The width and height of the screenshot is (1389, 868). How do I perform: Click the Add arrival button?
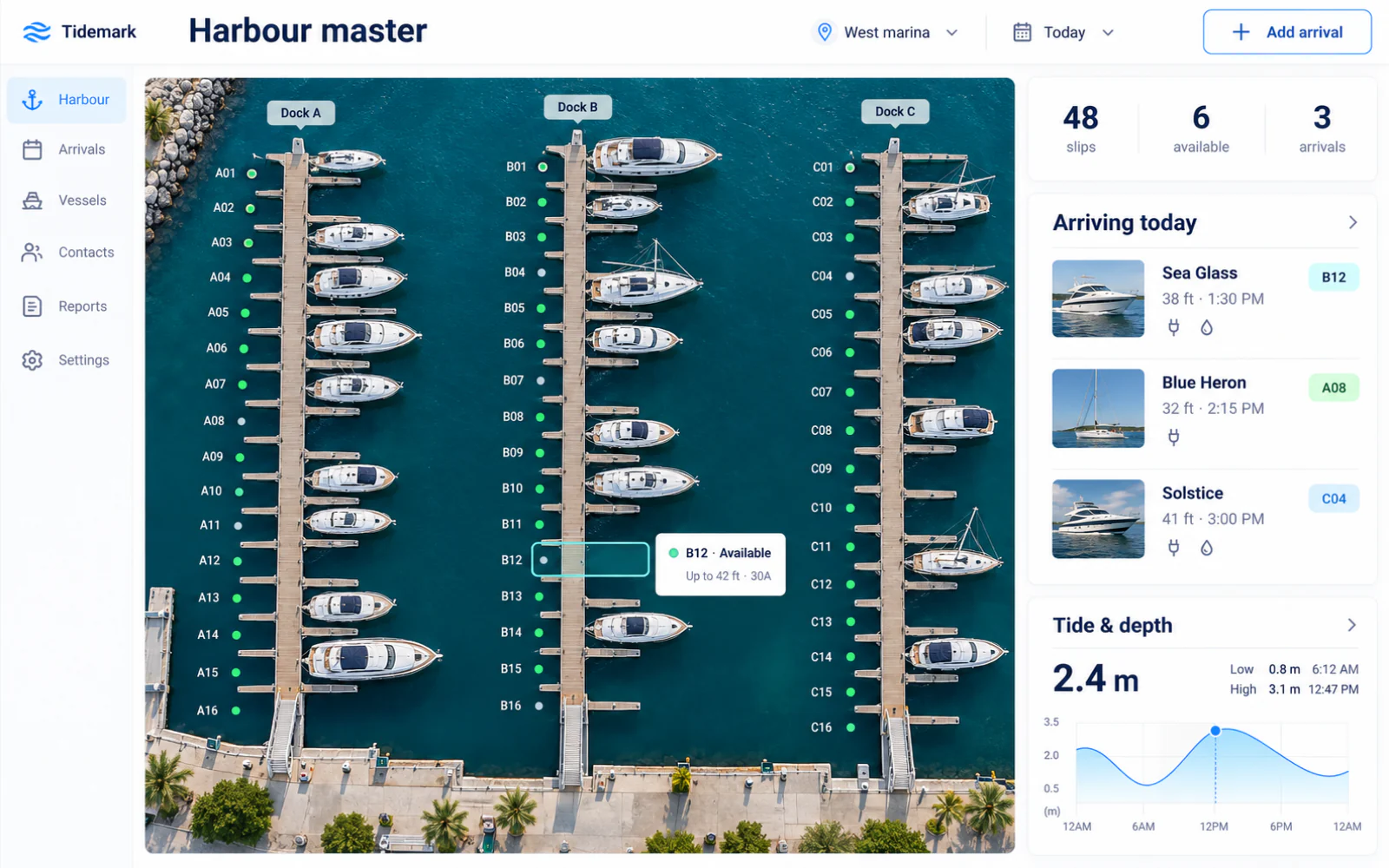tap(1287, 32)
